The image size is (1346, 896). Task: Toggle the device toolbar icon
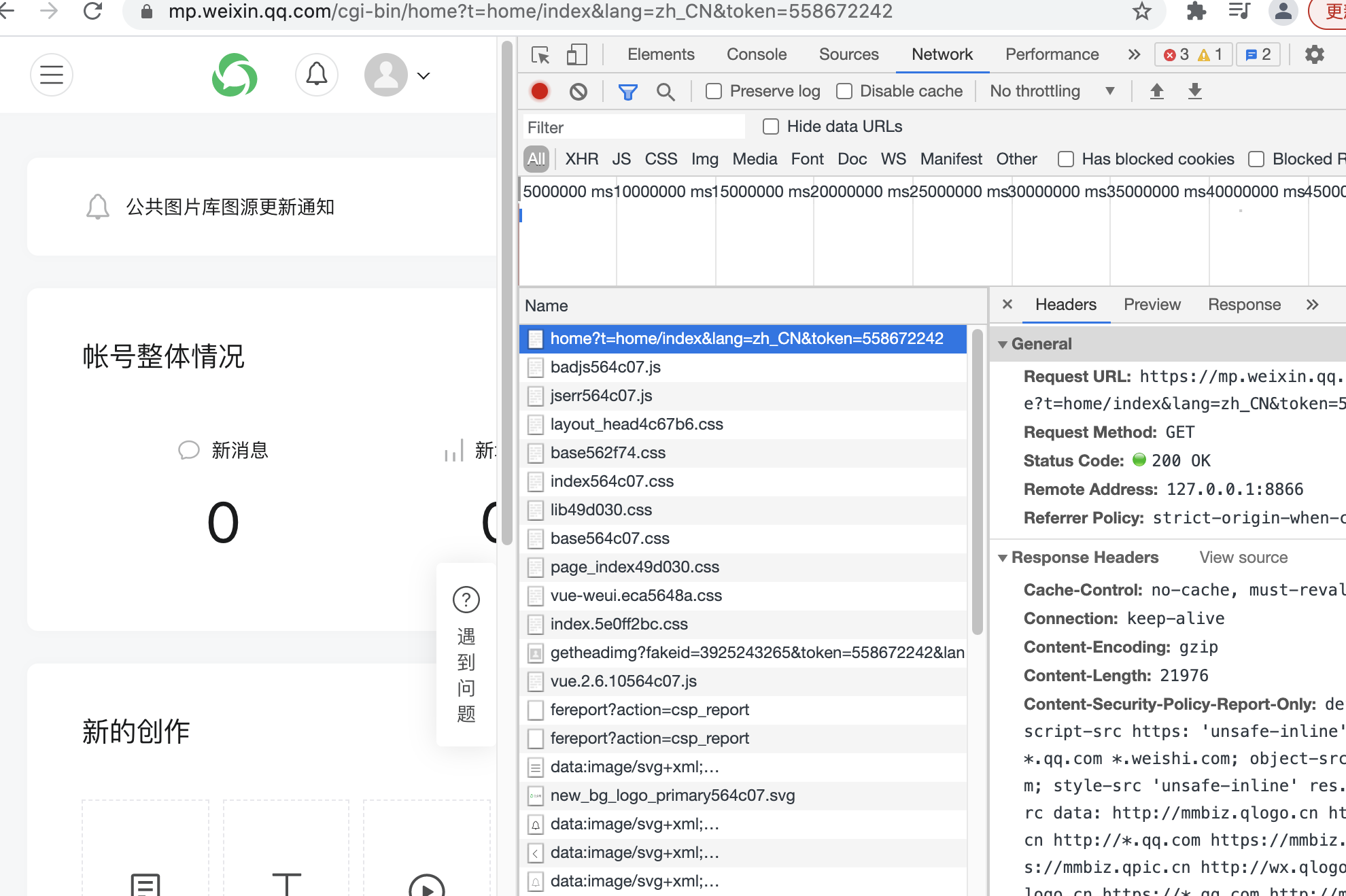point(576,55)
